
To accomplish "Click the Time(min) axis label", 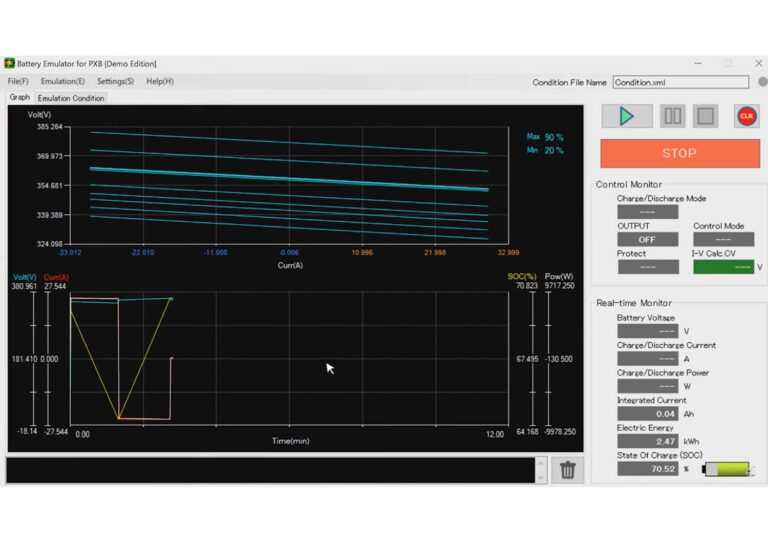I will pos(290,441).
